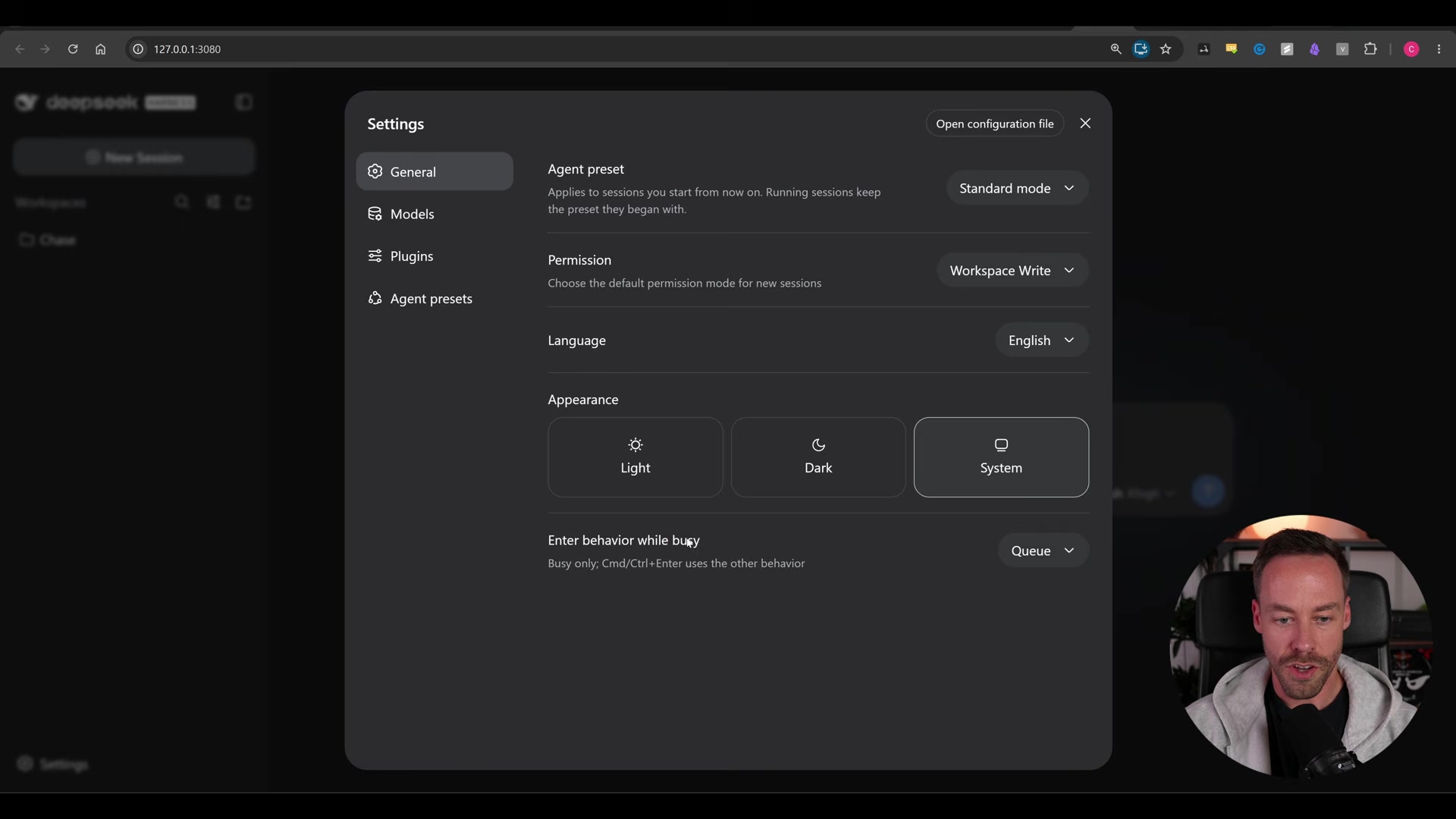This screenshot has width=1456, height=819.
Task: Switch to the Models settings section
Action: pyautogui.click(x=435, y=214)
